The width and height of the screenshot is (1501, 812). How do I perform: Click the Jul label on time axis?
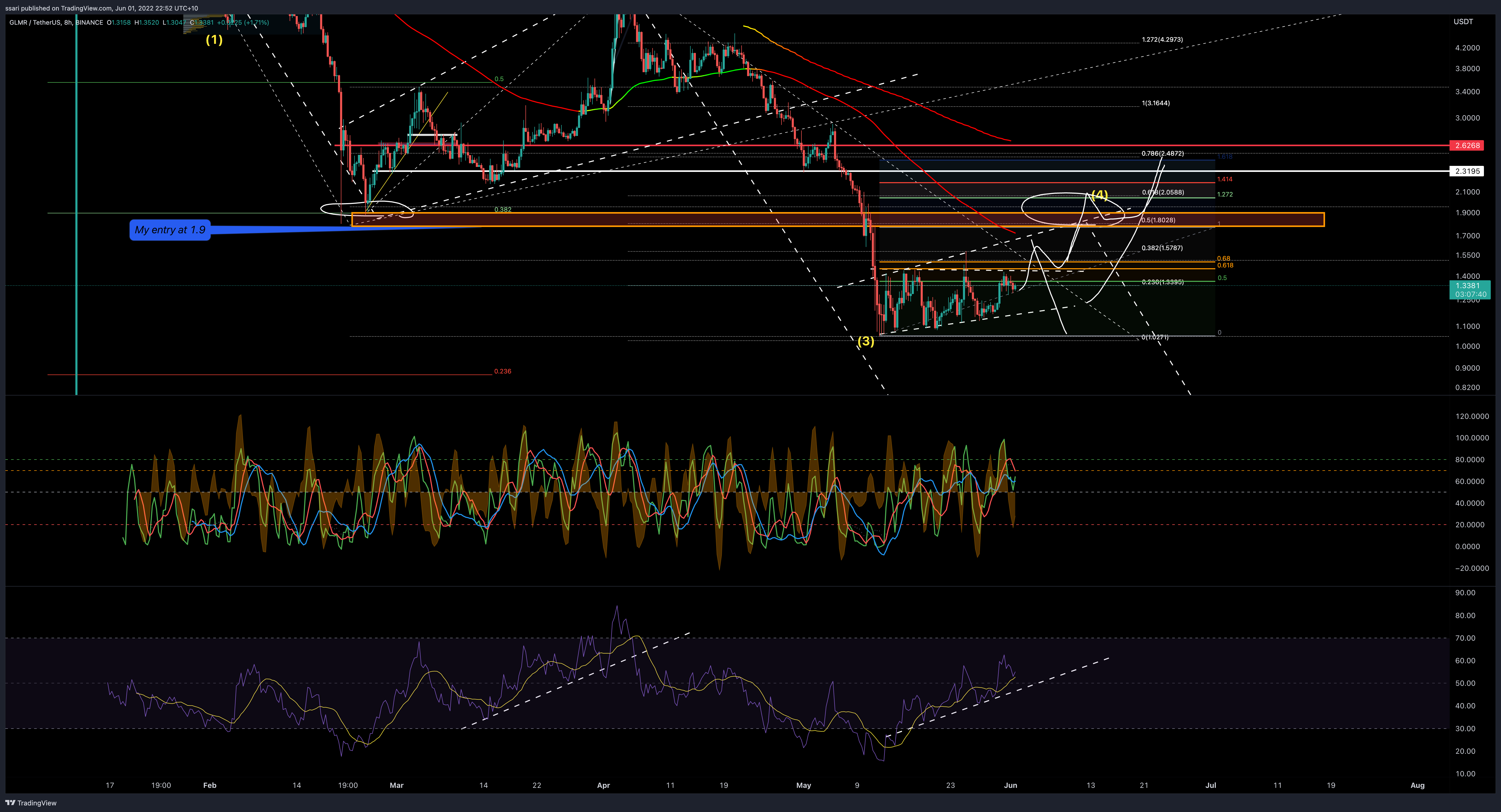tap(1211, 786)
